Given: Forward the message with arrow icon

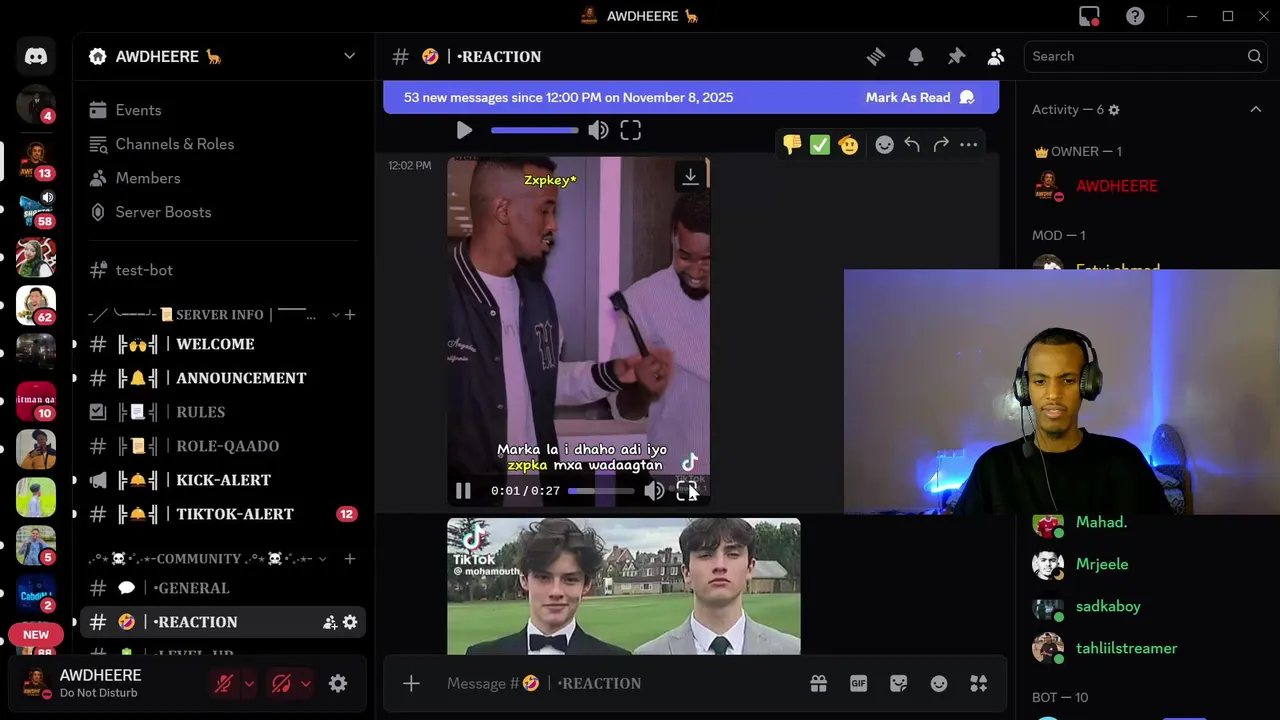Looking at the screenshot, I should tap(940, 145).
